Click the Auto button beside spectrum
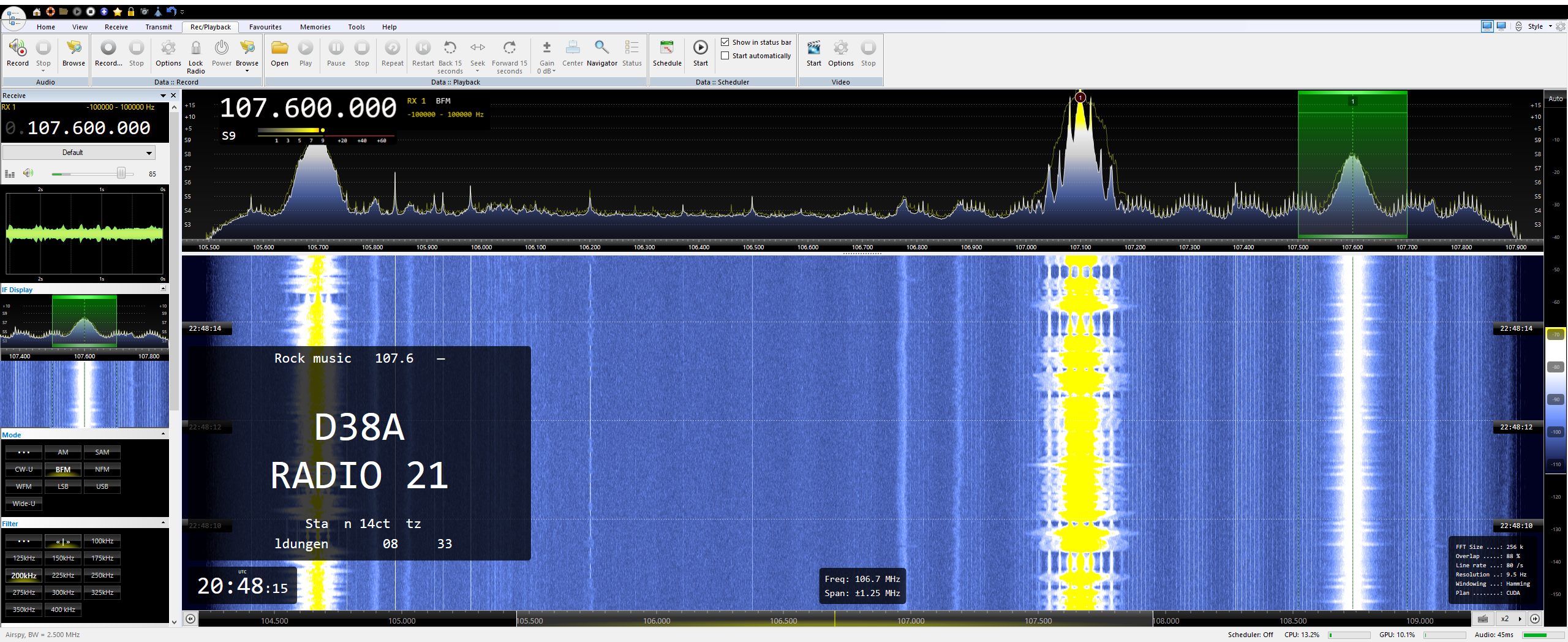Screen dimensions: 1568x642 [x=1555, y=99]
